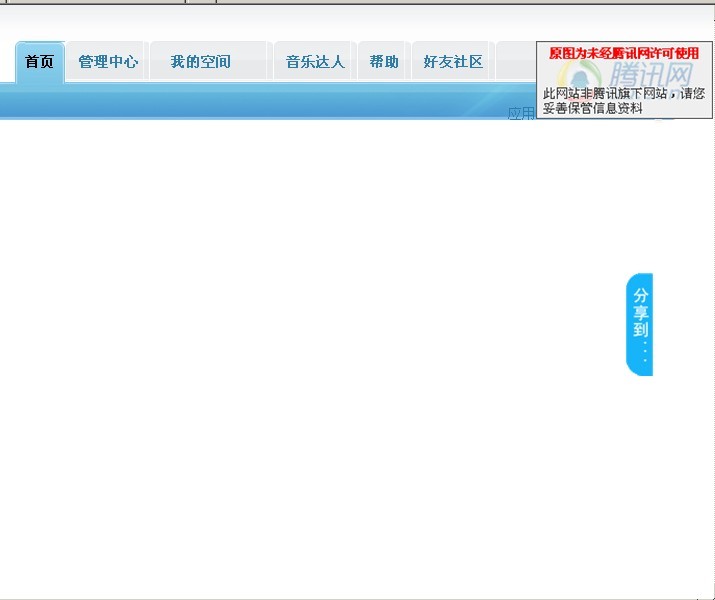The height and width of the screenshot is (600, 715).
Task: Visit the 好友社区 tab
Action: pyautogui.click(x=453, y=62)
